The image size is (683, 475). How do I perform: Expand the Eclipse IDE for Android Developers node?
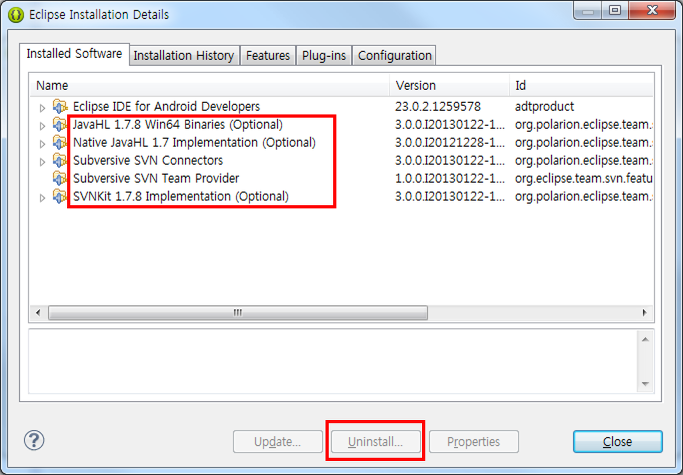pos(42,108)
